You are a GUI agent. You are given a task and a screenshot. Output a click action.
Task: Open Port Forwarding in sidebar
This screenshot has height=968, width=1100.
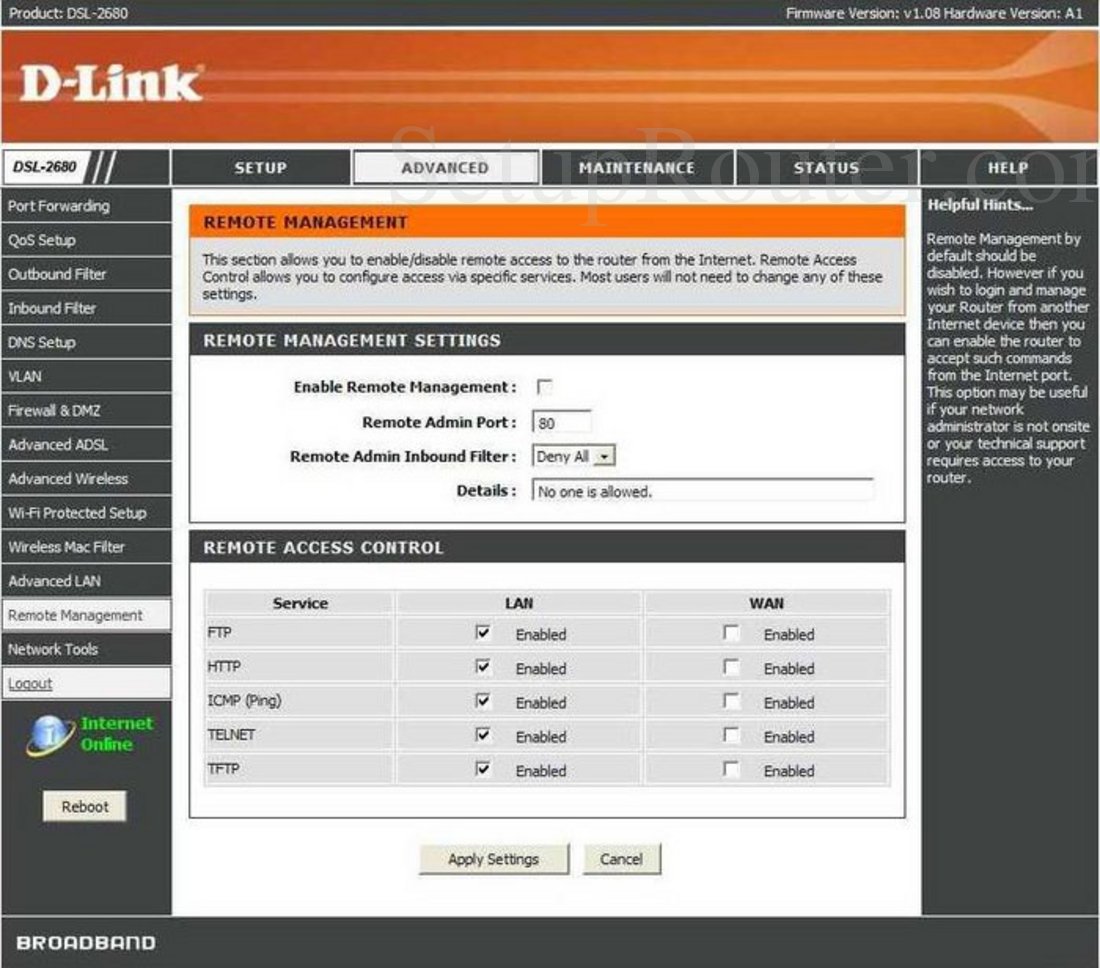[86, 206]
